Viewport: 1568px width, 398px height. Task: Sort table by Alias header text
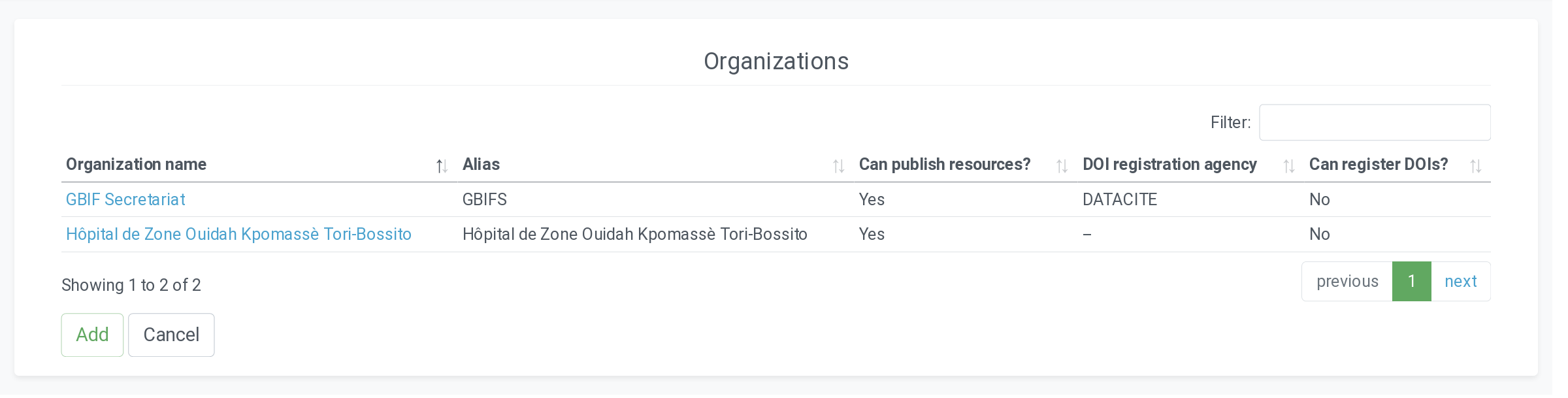click(481, 165)
